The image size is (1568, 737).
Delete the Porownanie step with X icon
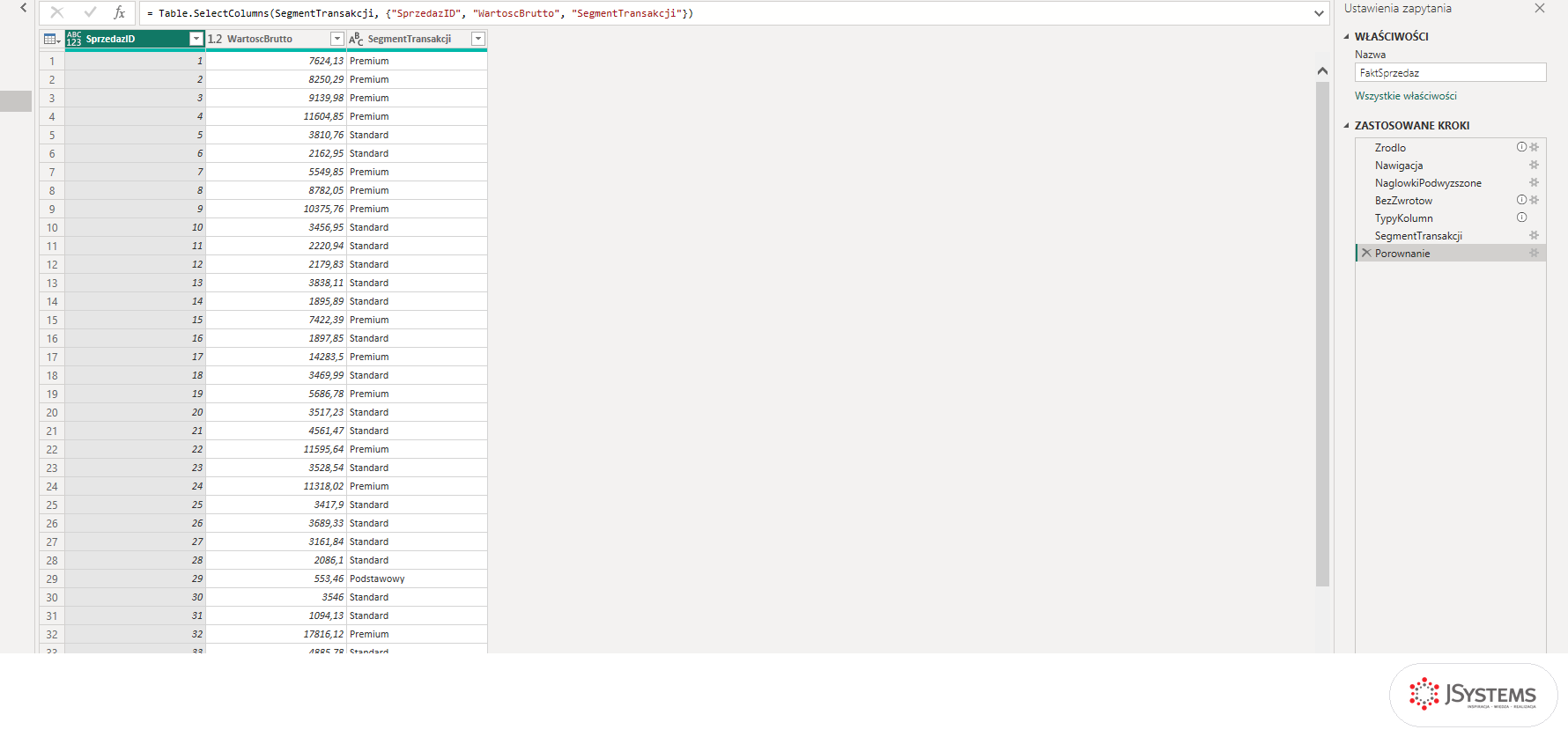coord(1366,253)
